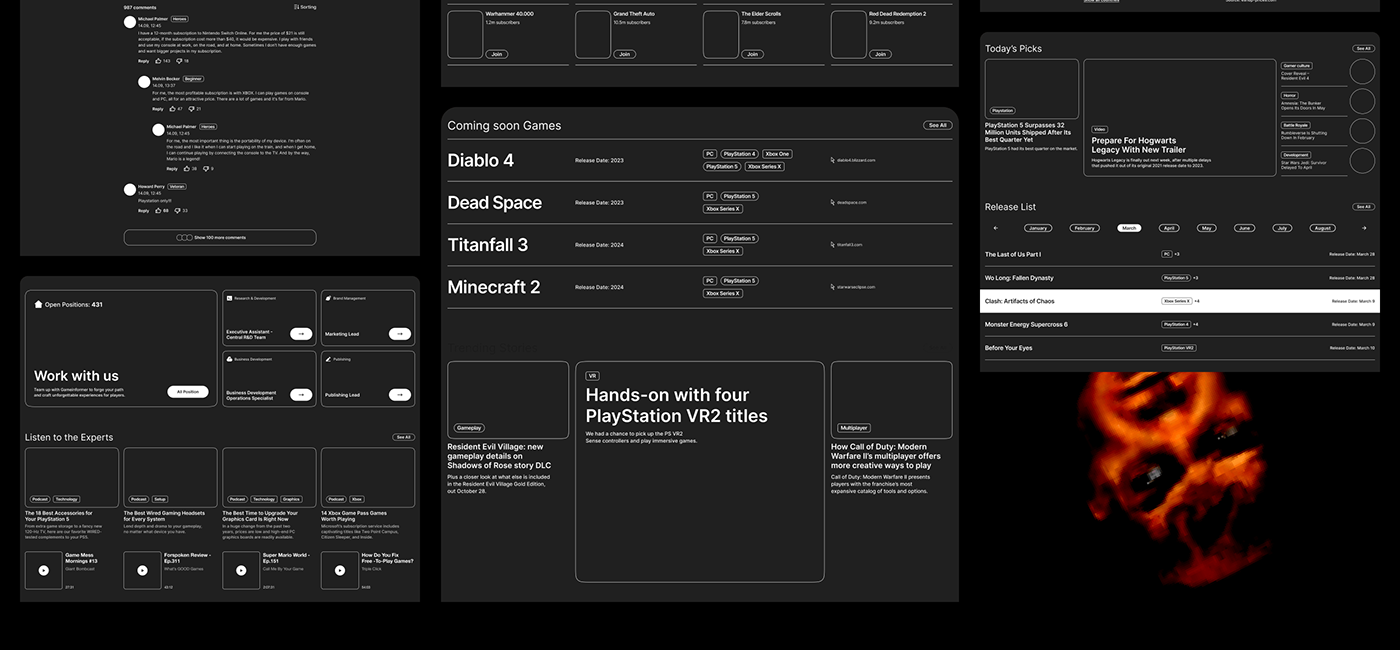Viewport: 1400px width, 650px height.
Task: Click the Research & Development category icon
Action: point(229,298)
